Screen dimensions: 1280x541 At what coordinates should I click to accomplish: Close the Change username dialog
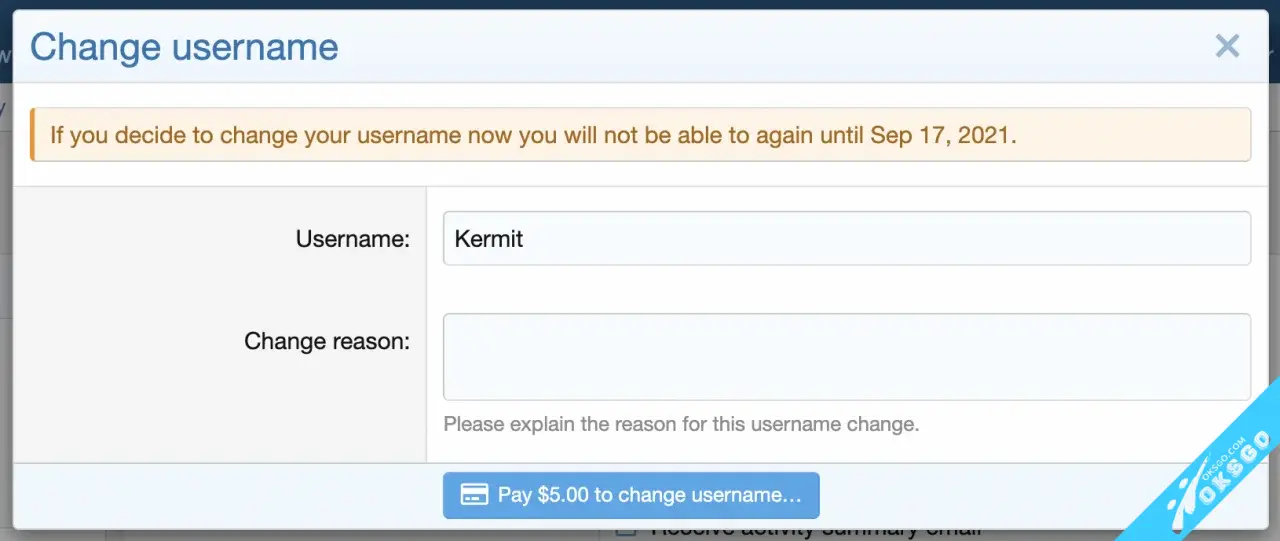tap(1227, 46)
